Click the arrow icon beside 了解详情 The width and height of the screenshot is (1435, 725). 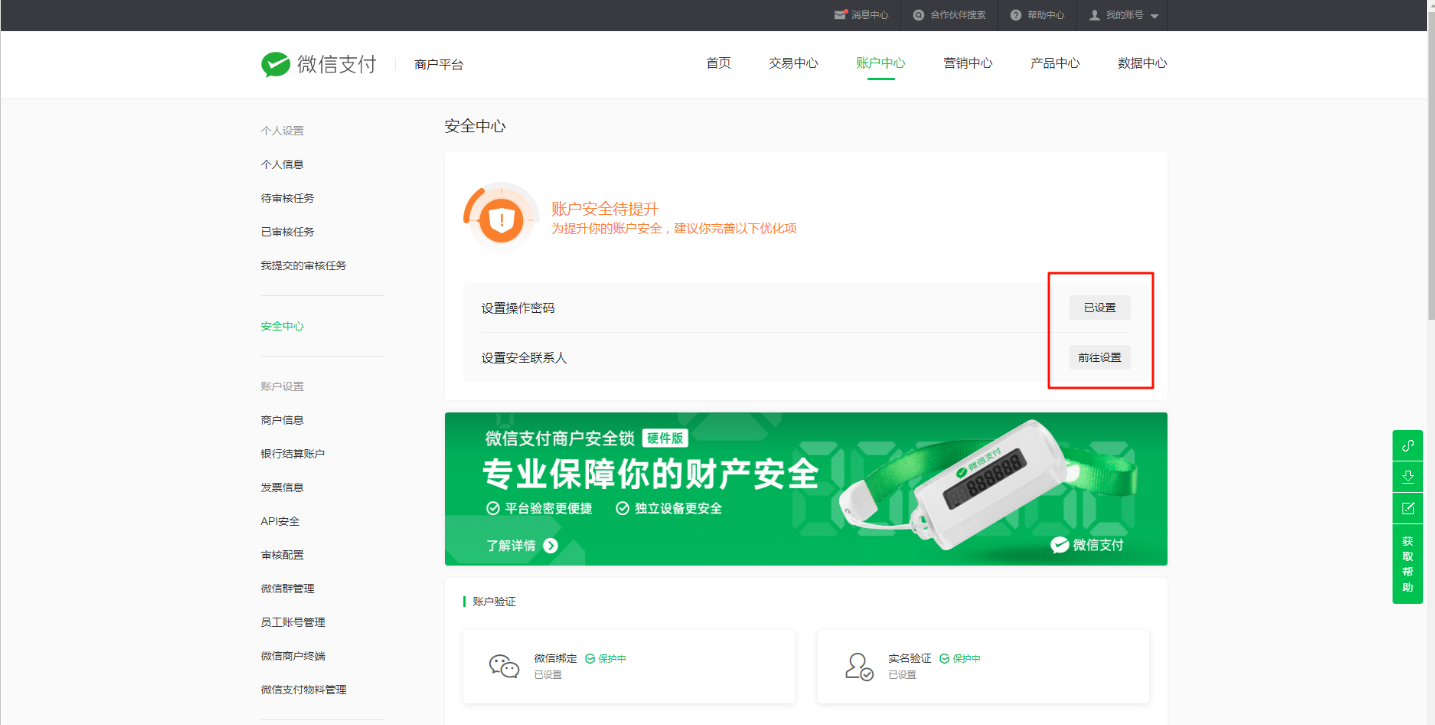[x=550, y=546]
